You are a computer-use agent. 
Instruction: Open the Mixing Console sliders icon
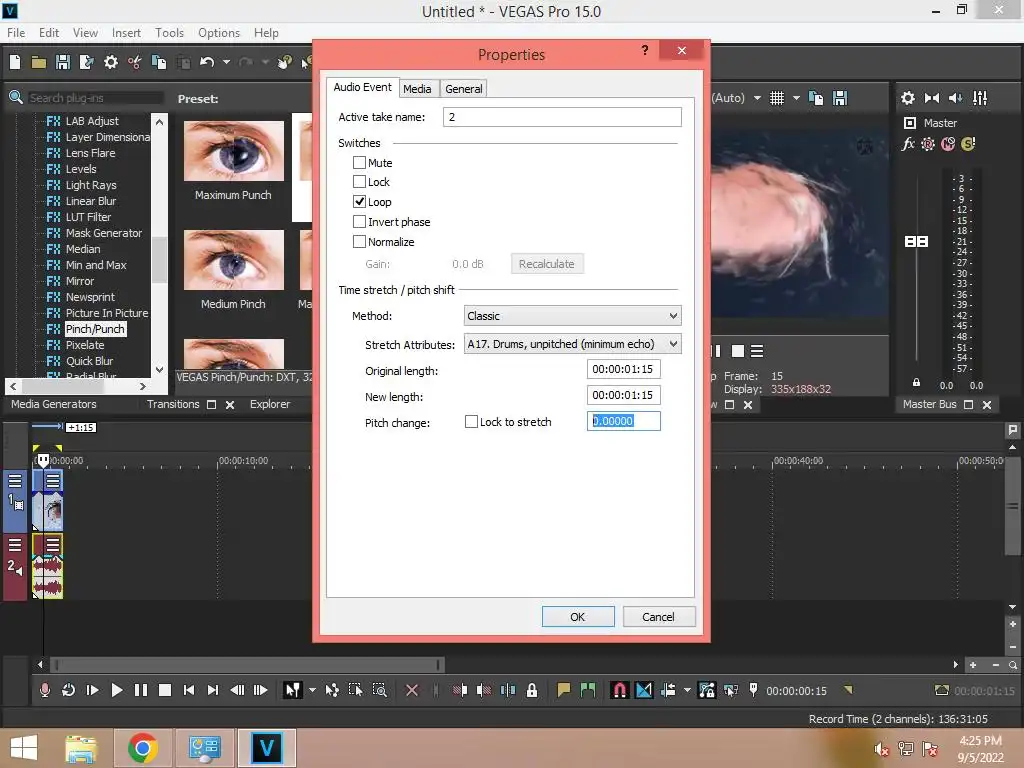click(980, 98)
